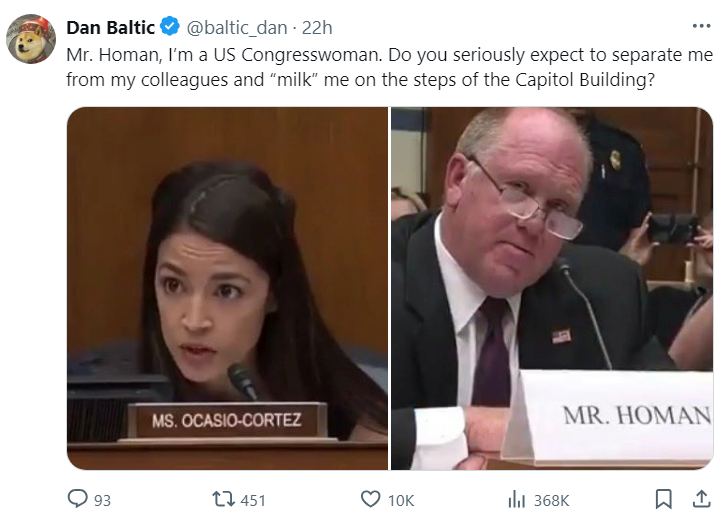
Task: Open the three-dot more options menu
Action: 701,26
